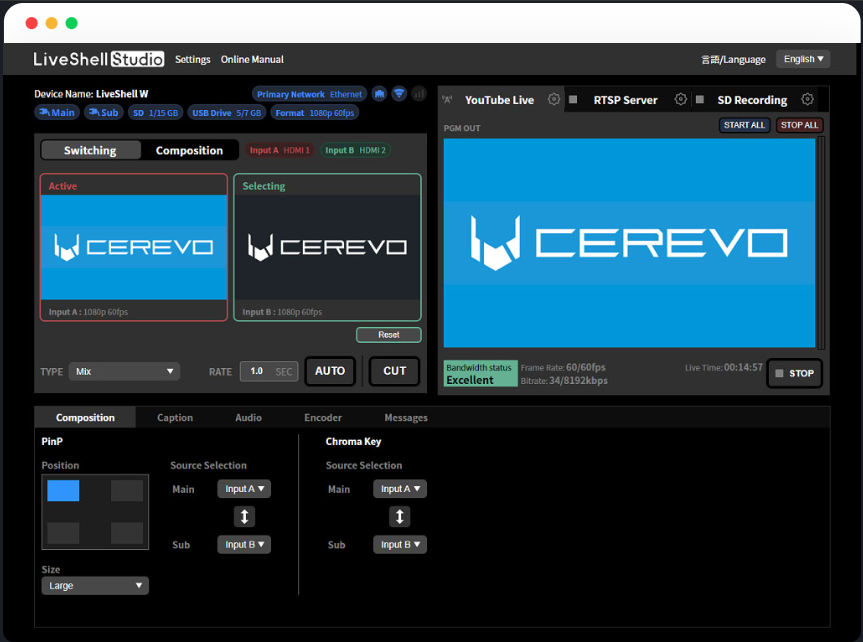Click the Frame Rate 60/60fps readout
The image size is (863, 642).
(x=563, y=367)
